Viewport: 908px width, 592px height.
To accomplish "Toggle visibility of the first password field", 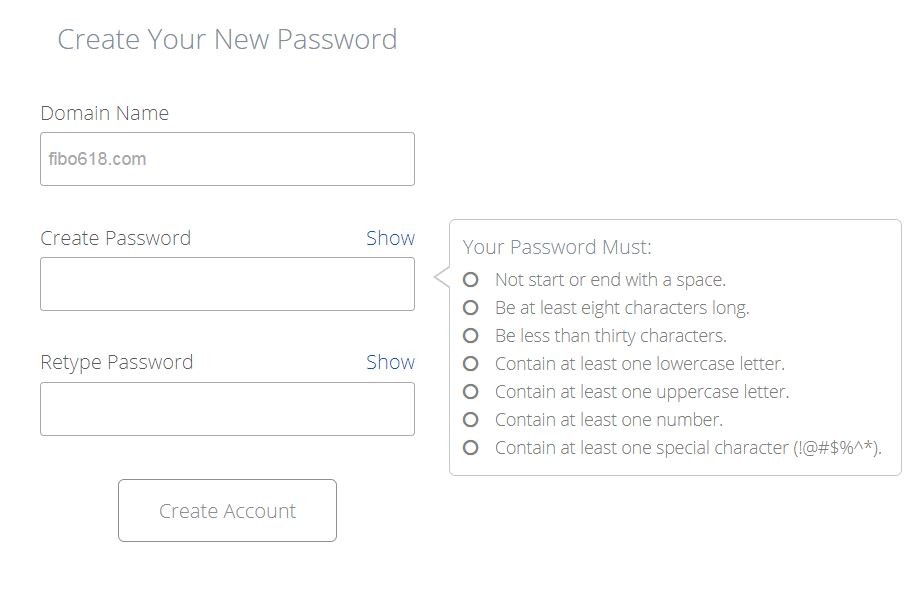I will point(390,238).
